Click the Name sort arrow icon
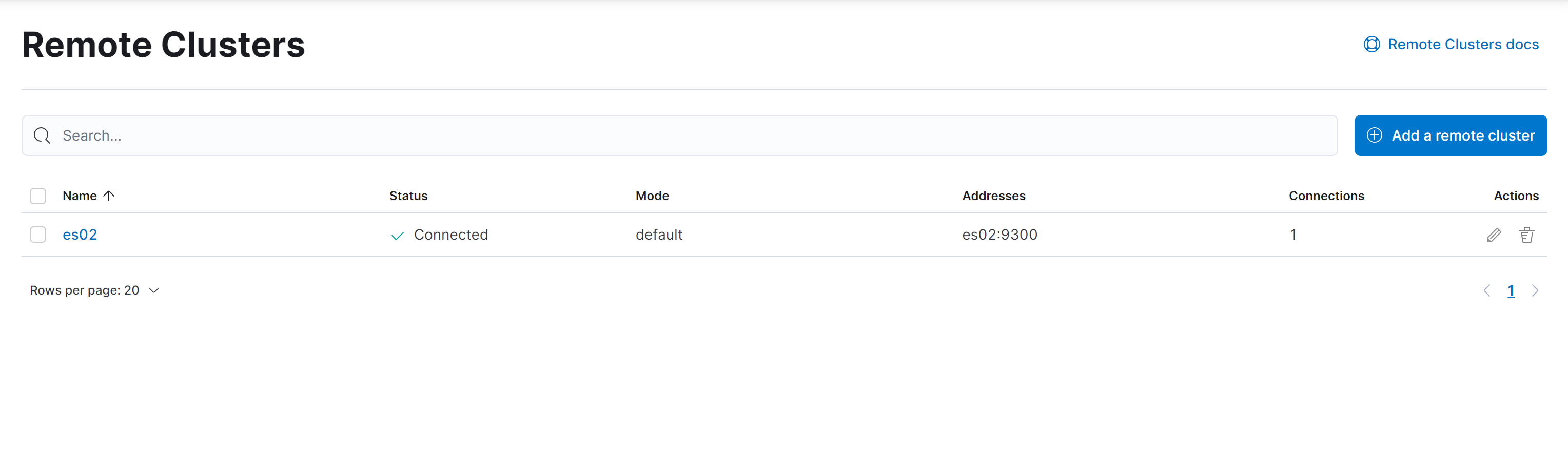 tap(109, 196)
